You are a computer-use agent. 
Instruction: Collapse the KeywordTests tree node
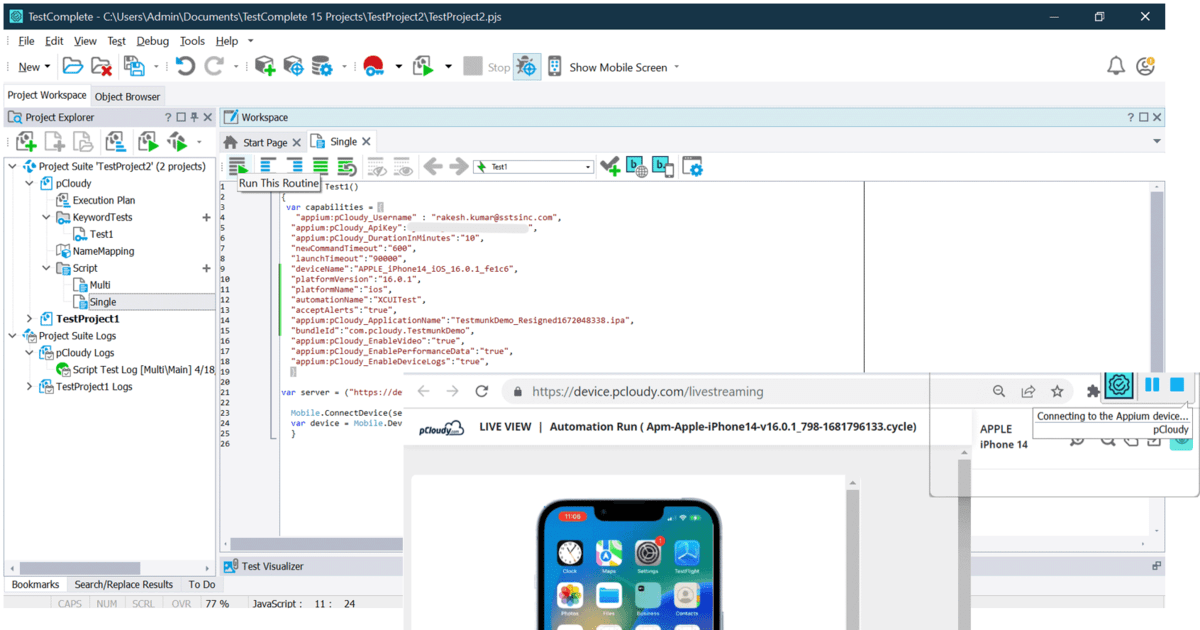tap(47, 217)
